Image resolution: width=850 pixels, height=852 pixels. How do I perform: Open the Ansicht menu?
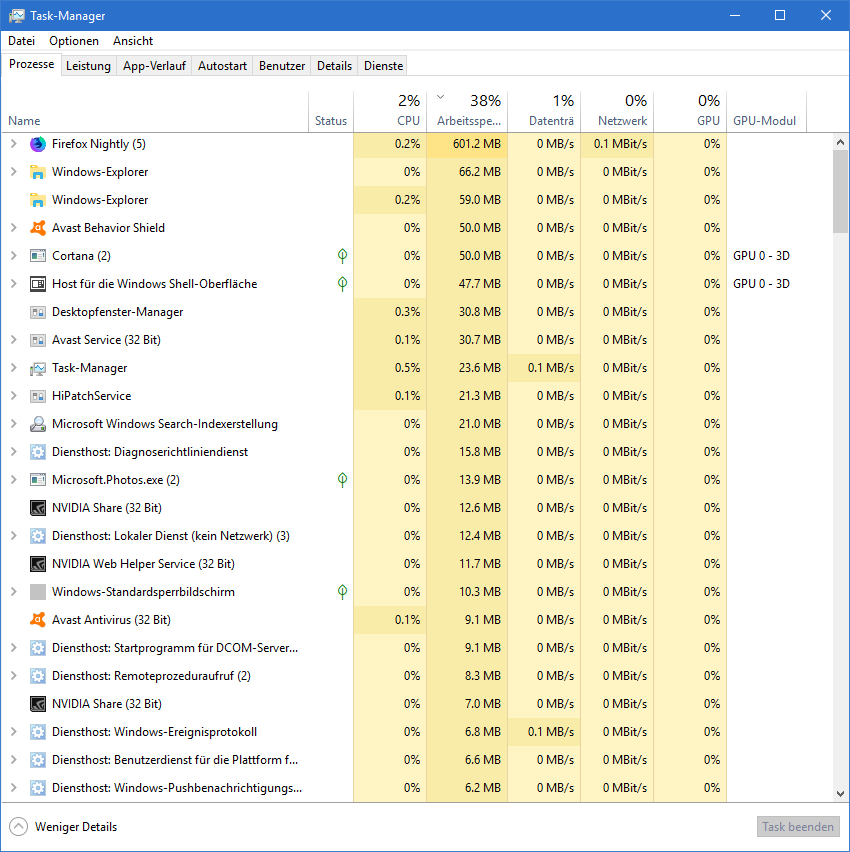pyautogui.click(x=133, y=41)
